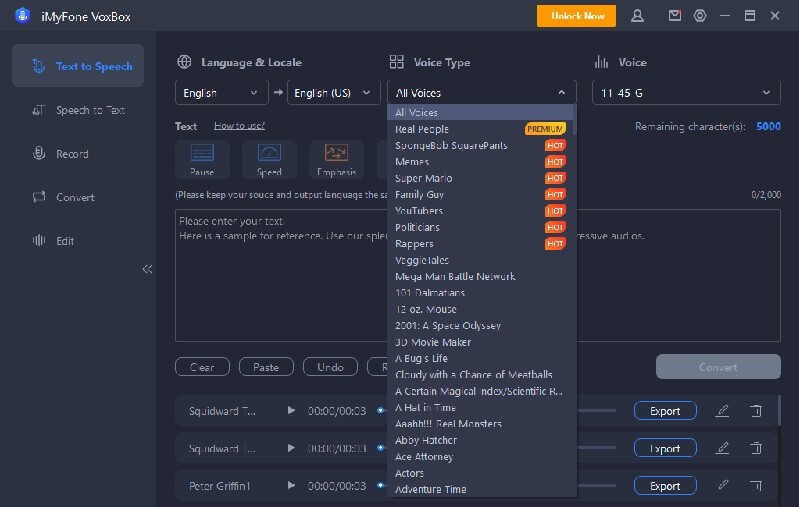Open the Speech to Text section
The width and height of the screenshot is (799, 507).
(78, 110)
